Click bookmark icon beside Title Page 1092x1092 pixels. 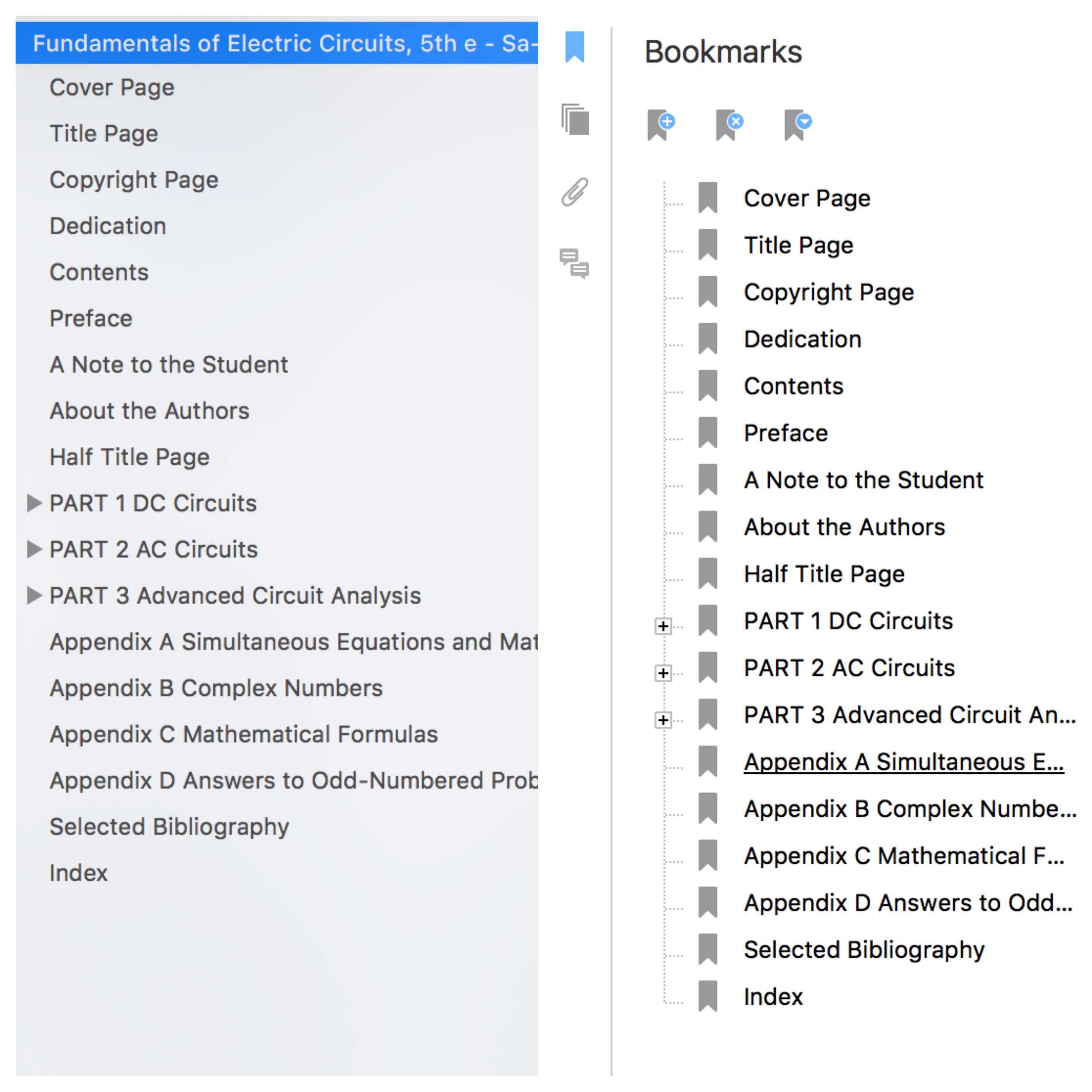[x=707, y=245]
